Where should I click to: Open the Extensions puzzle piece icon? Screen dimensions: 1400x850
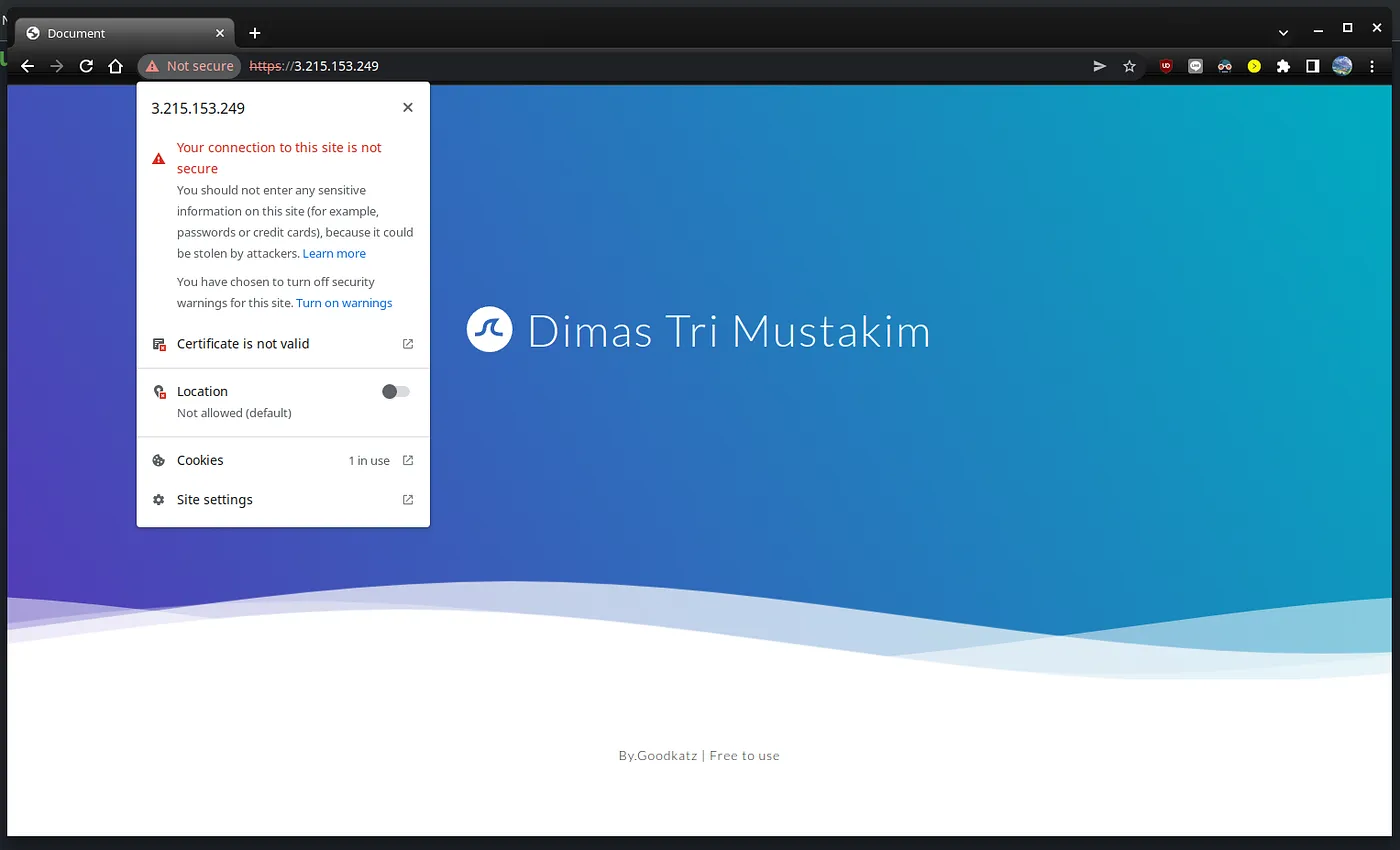point(1283,66)
